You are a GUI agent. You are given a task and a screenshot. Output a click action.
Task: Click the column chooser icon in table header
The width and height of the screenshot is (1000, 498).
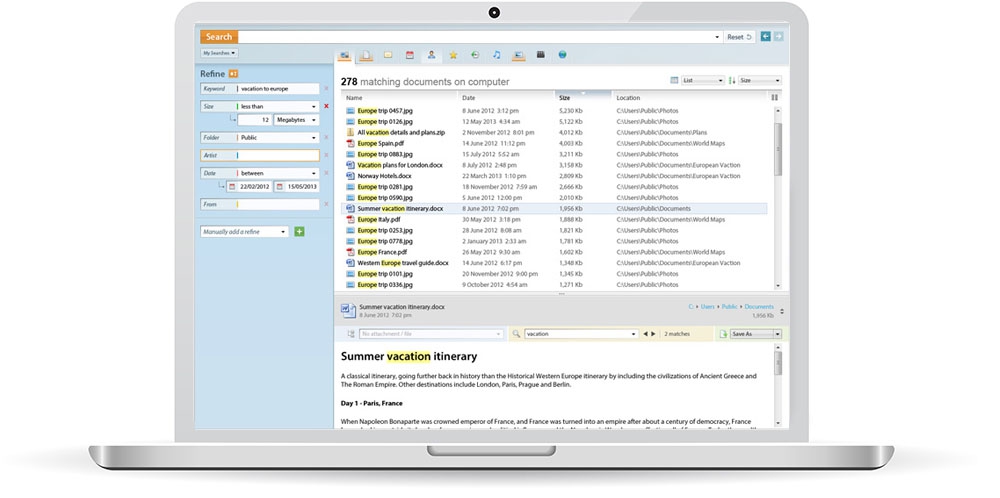[774, 98]
